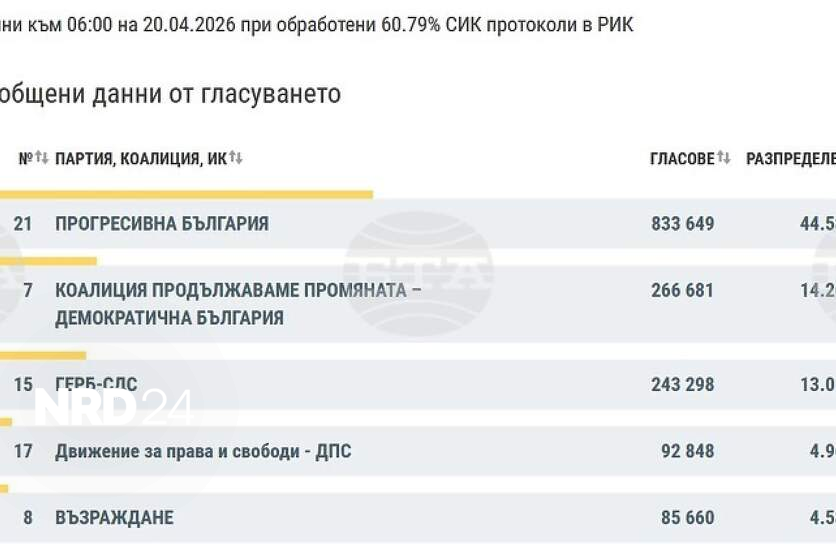This screenshot has height=546, width=836.
Task: Click the NRD24 watermark logo
Action: point(112,406)
